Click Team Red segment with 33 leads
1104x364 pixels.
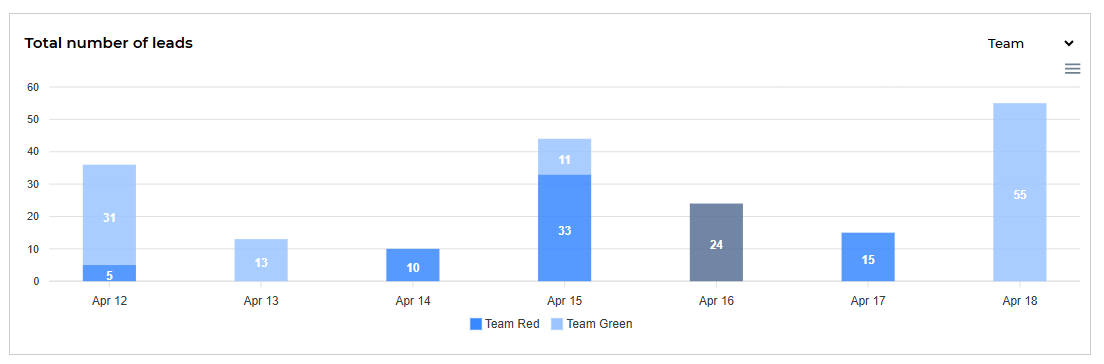(x=565, y=227)
